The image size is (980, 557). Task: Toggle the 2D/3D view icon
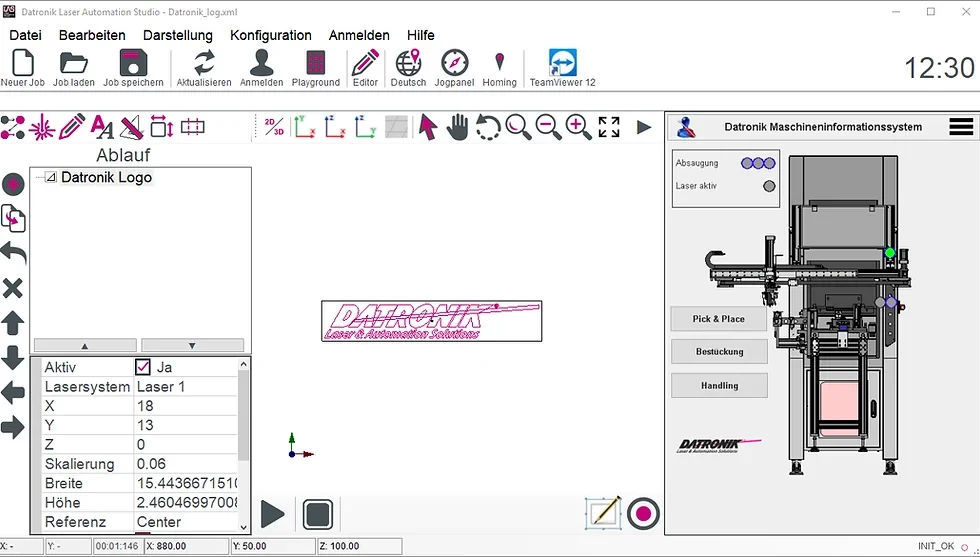[x=274, y=127]
